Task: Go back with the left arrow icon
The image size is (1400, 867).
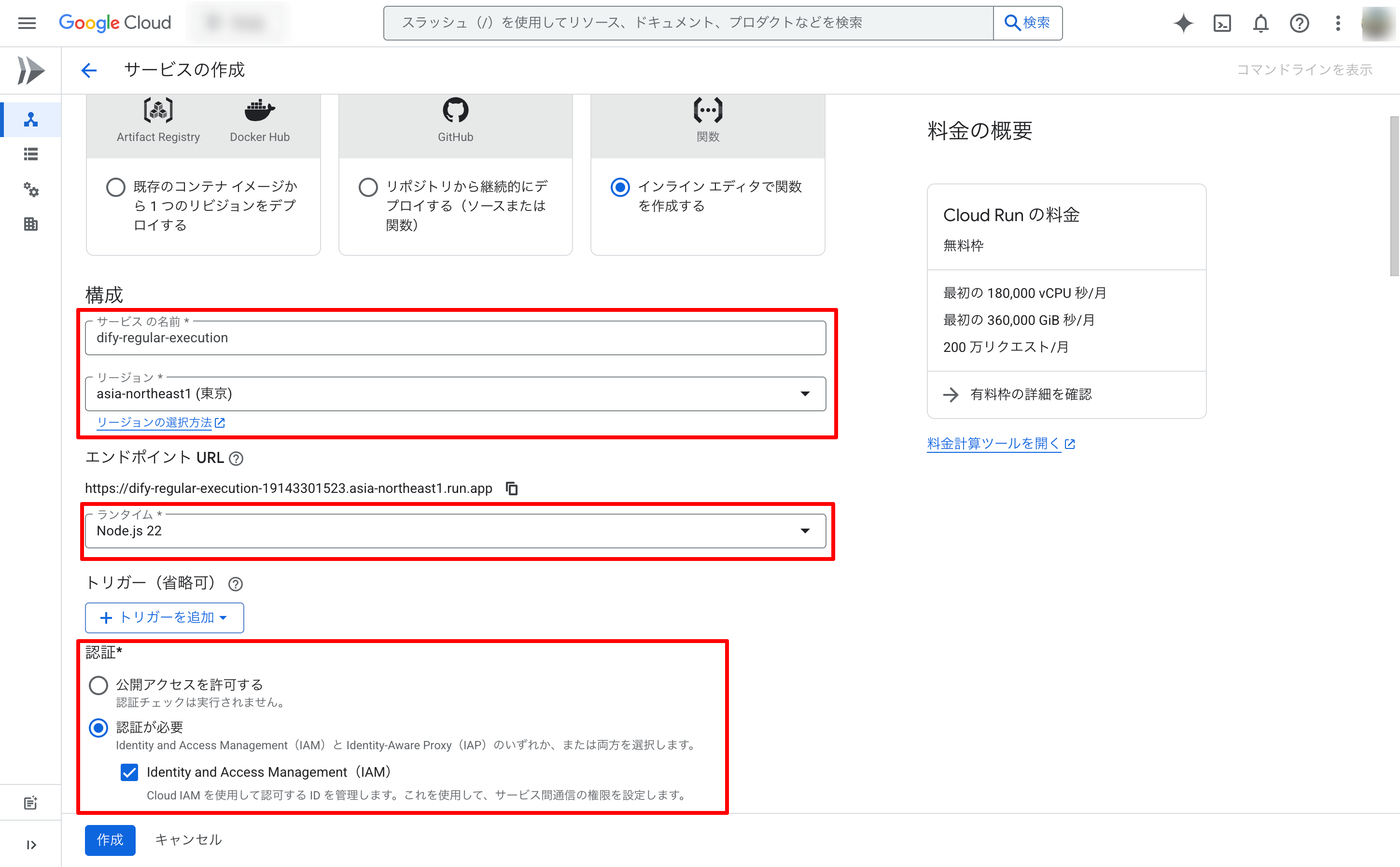Action: click(89, 70)
